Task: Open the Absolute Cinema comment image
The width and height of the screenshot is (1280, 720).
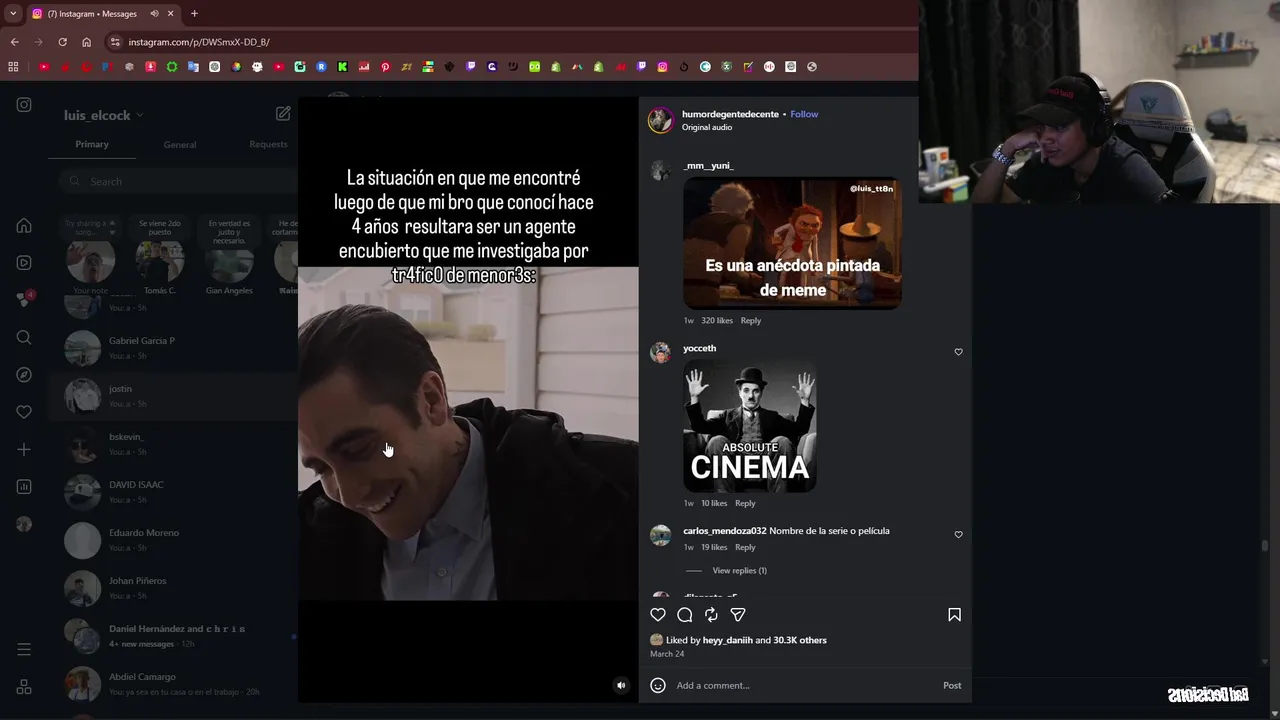Action: coord(750,426)
